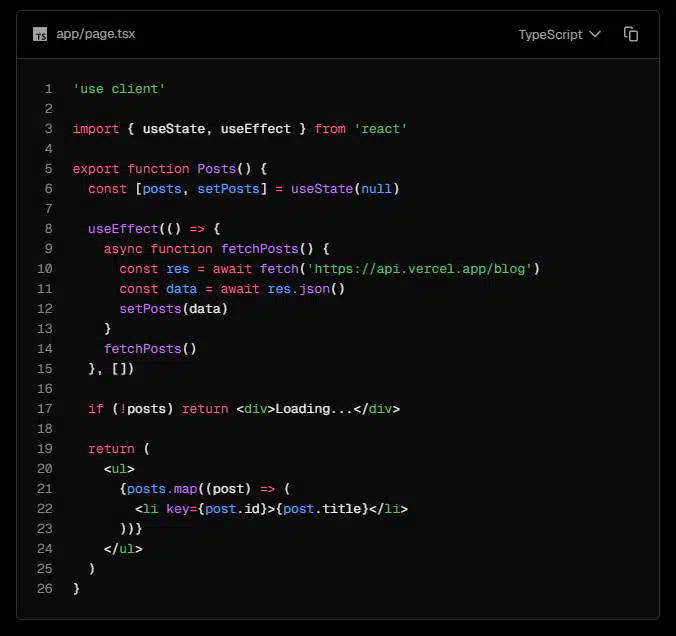Screen dimensions: 676x636
Task: Click the 'react' import string
Action: click(380, 129)
